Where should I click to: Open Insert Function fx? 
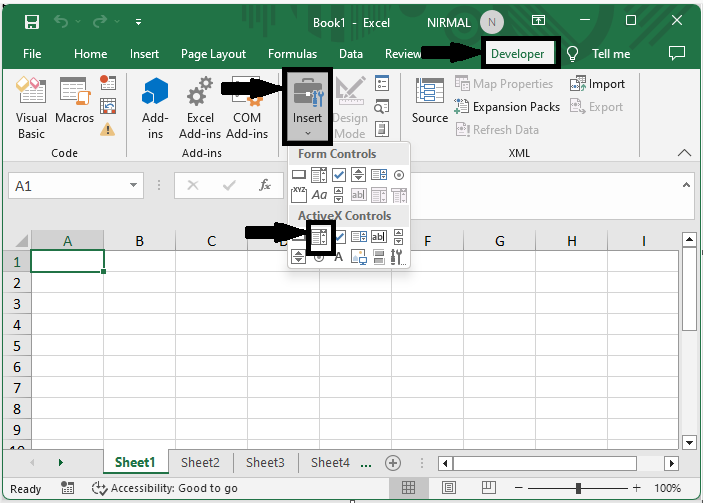265,185
